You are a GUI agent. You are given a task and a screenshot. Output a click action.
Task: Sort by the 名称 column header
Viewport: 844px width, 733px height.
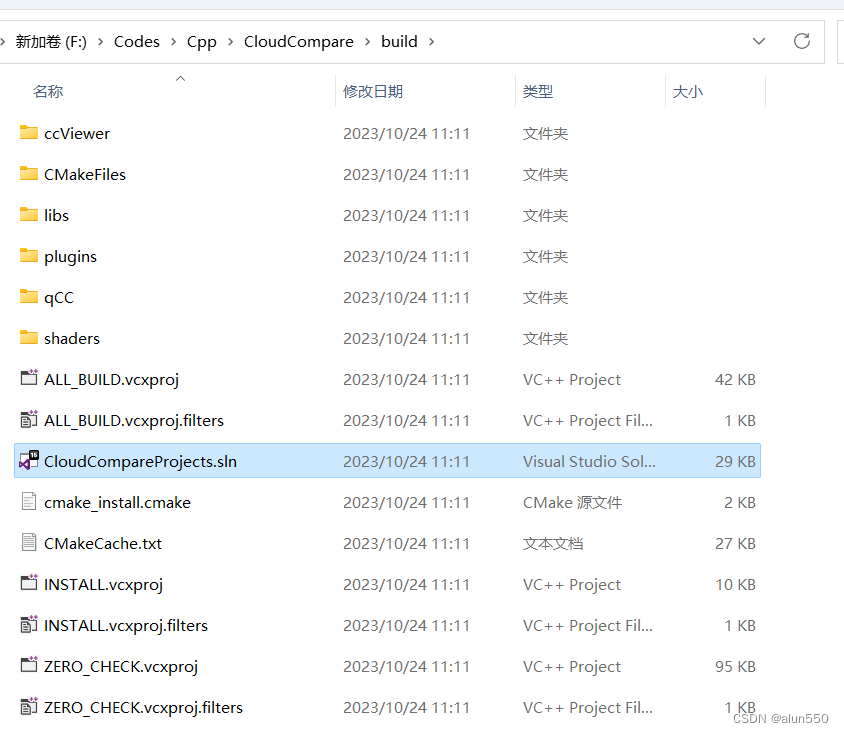coord(48,91)
